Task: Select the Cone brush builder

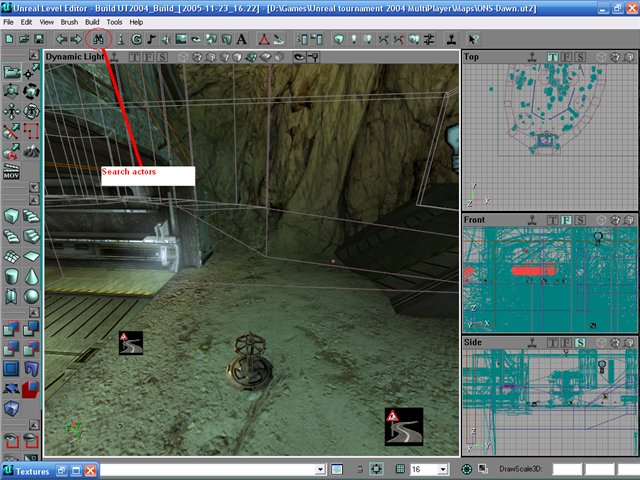Action: (x=31, y=276)
